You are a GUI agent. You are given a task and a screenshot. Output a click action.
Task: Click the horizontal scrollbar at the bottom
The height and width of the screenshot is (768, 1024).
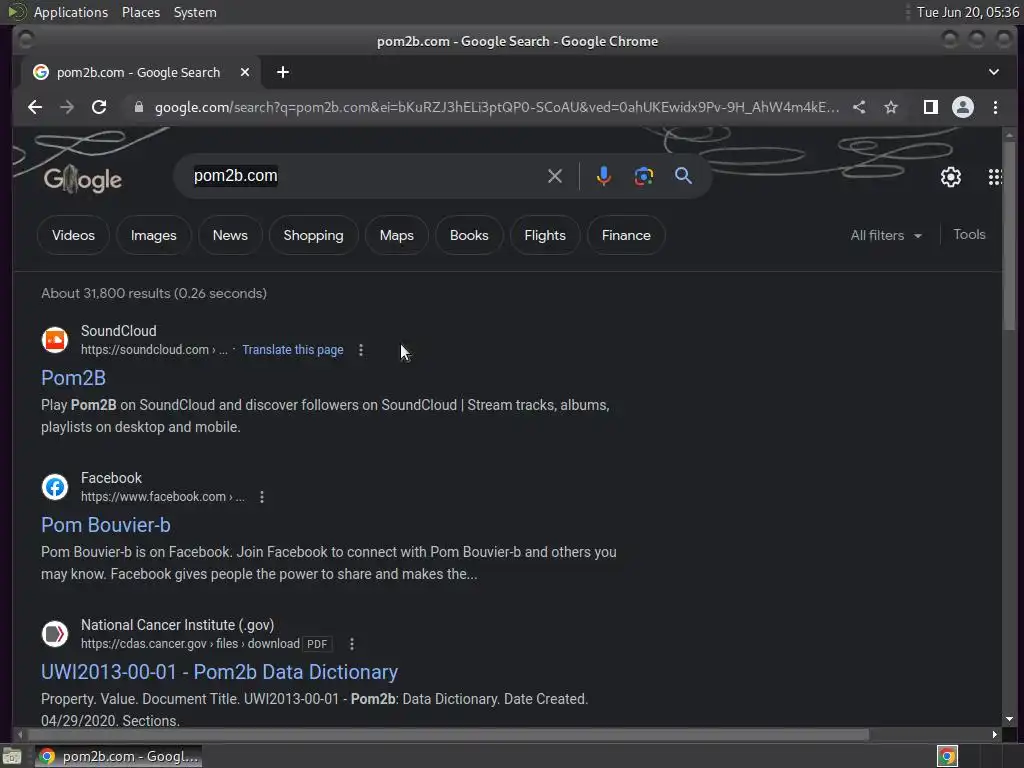(447, 735)
